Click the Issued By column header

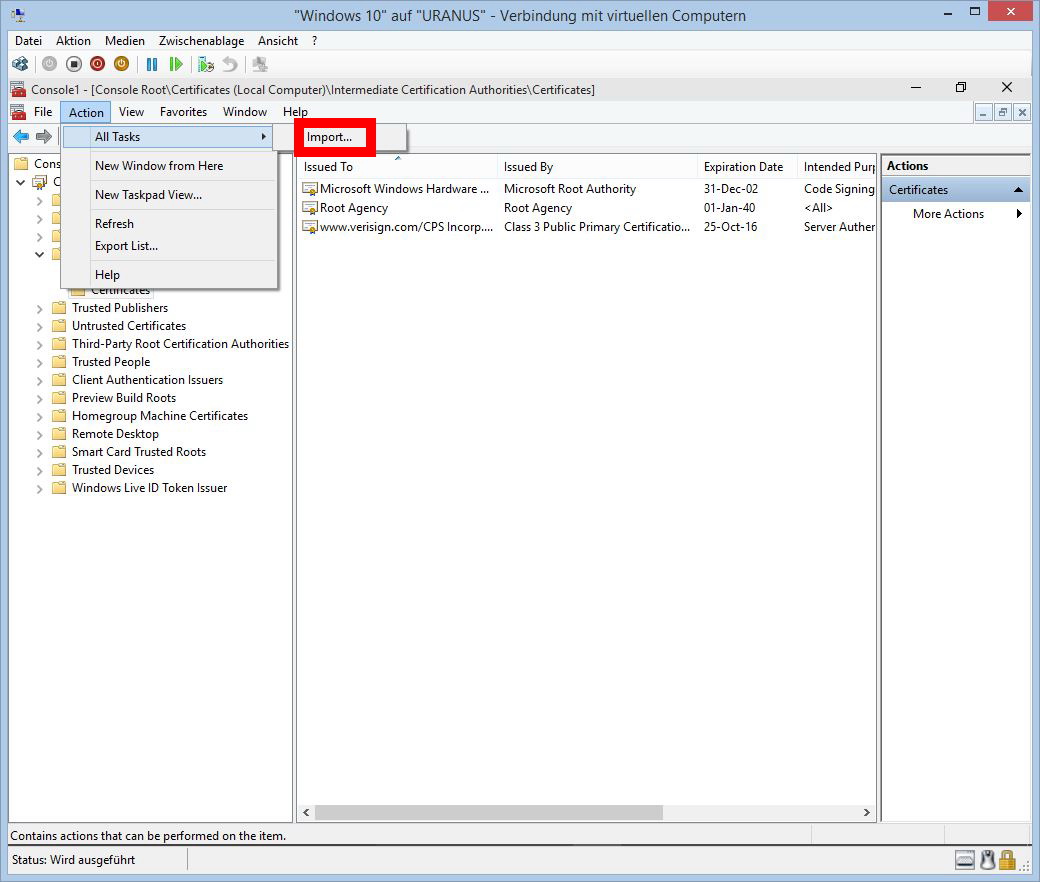tap(528, 167)
